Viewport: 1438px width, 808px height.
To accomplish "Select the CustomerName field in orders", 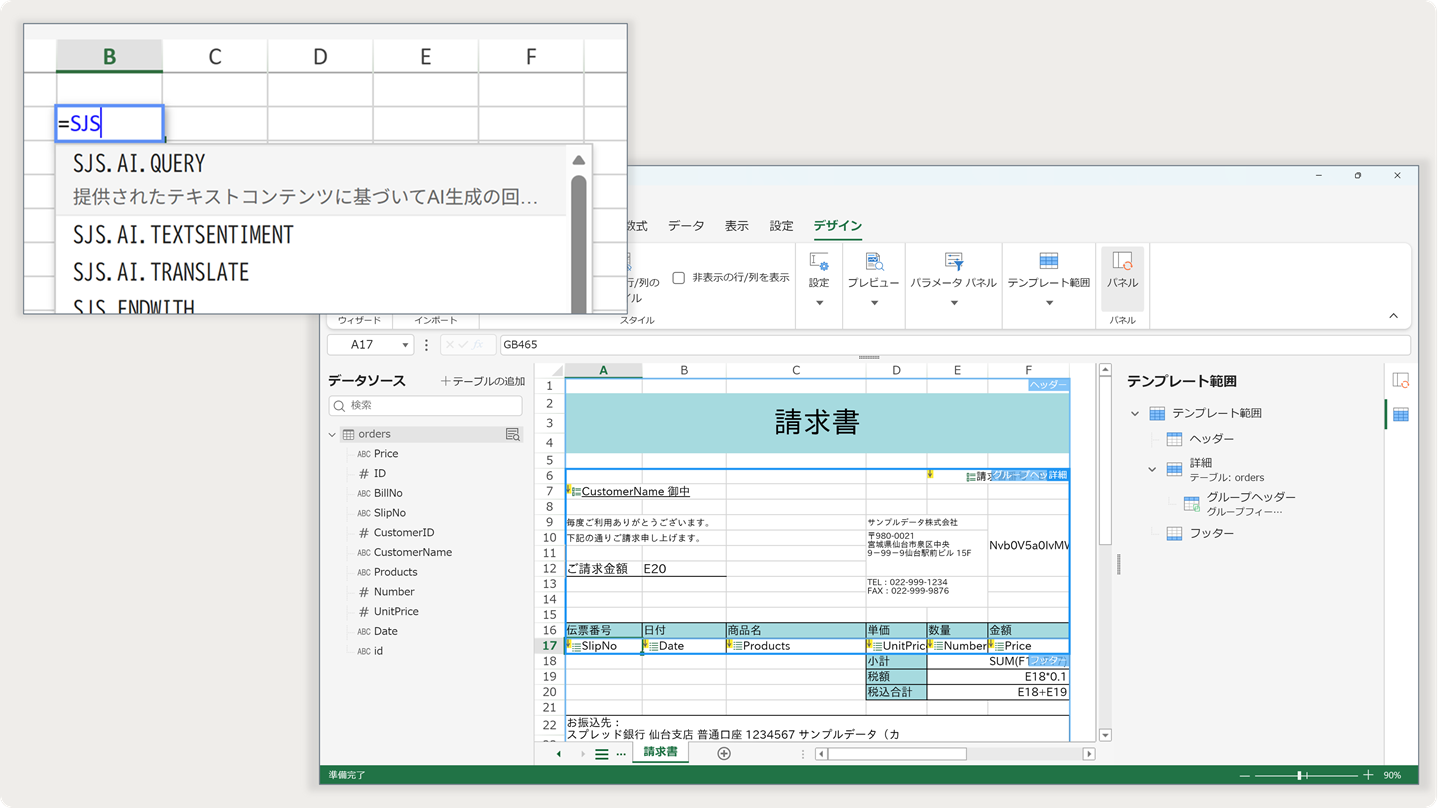I will pos(413,553).
